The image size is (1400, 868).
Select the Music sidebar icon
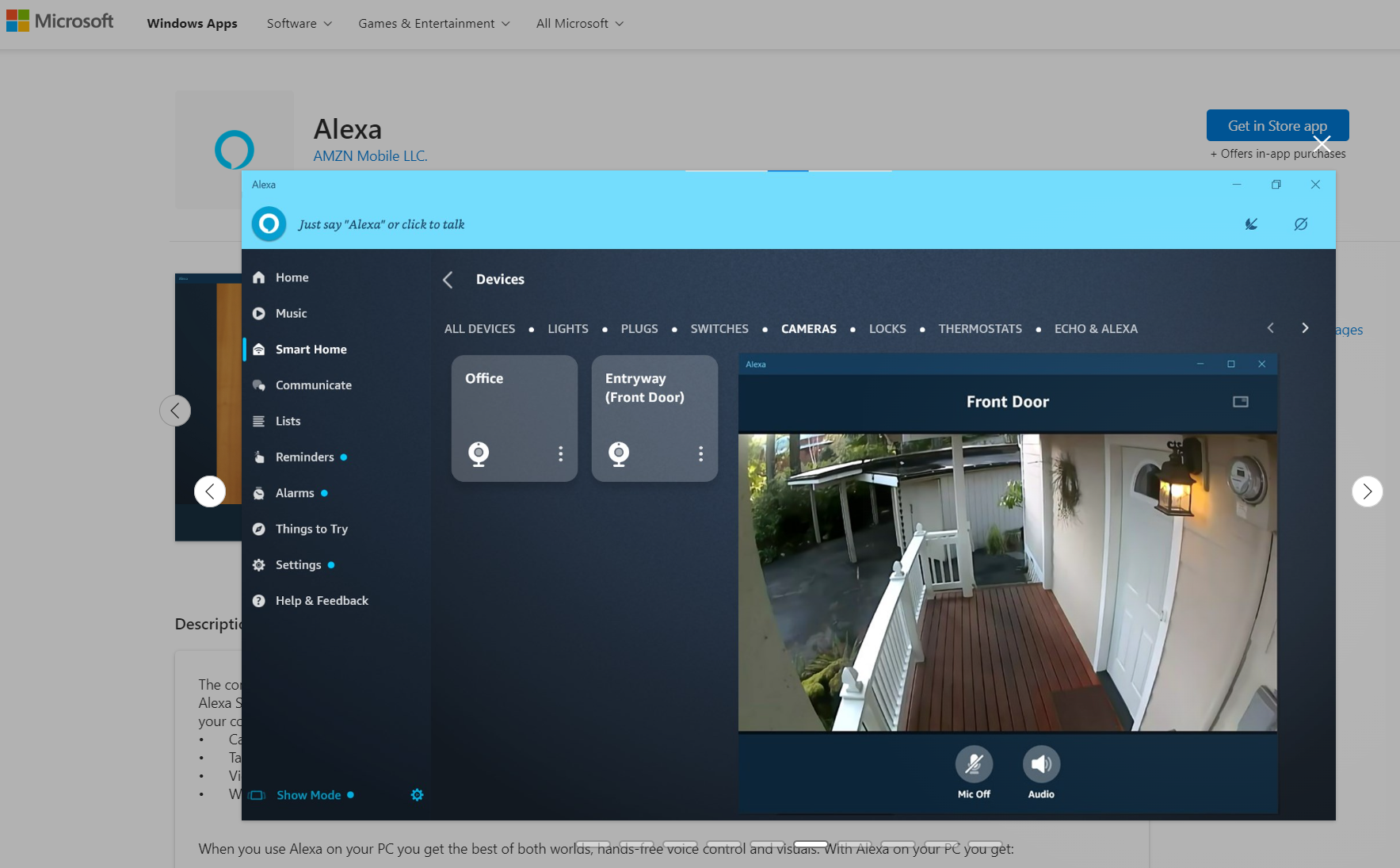tap(259, 313)
